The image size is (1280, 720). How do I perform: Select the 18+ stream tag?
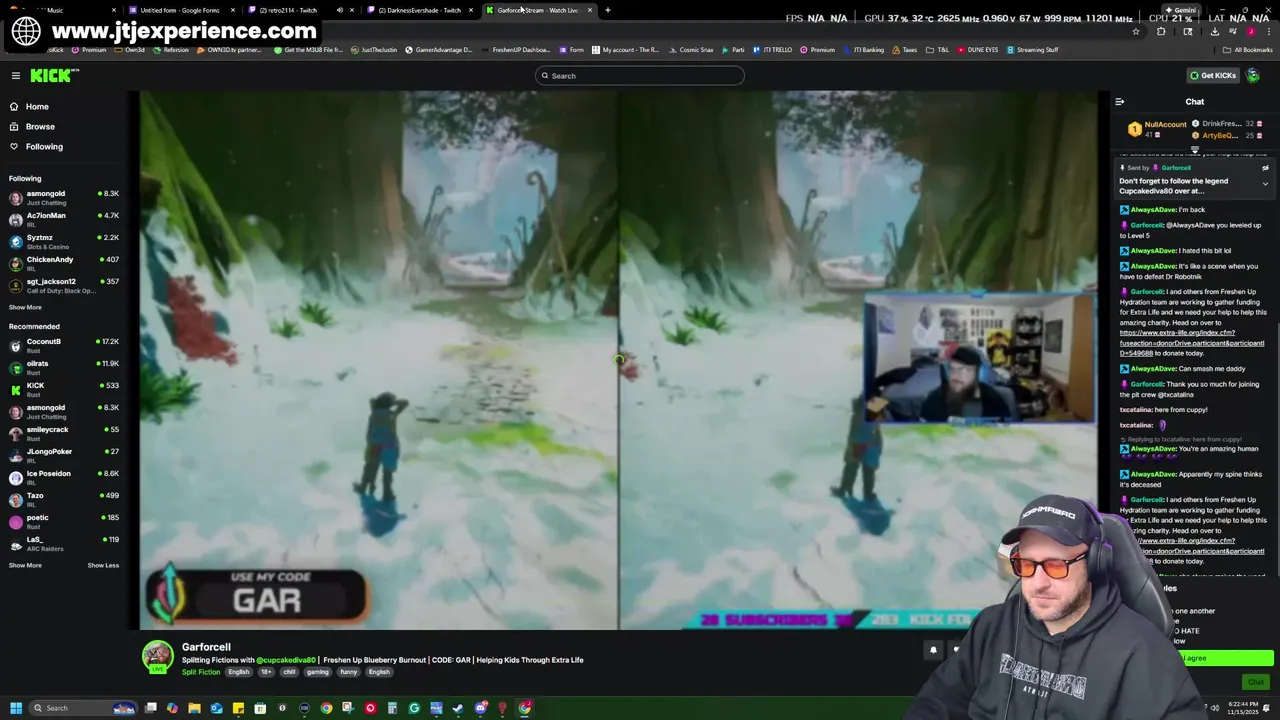click(x=266, y=672)
